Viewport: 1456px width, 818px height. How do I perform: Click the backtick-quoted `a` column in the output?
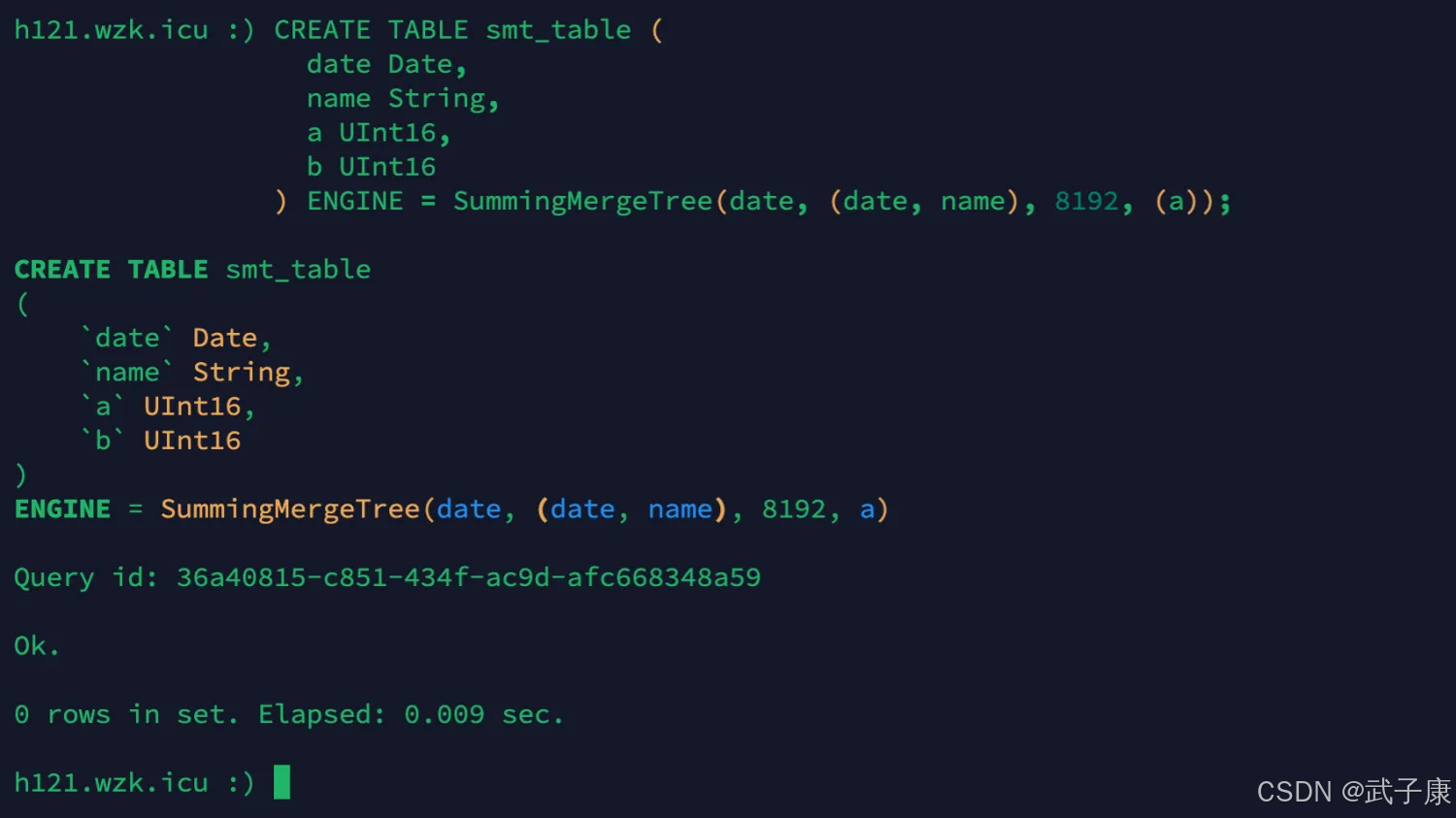point(103,407)
